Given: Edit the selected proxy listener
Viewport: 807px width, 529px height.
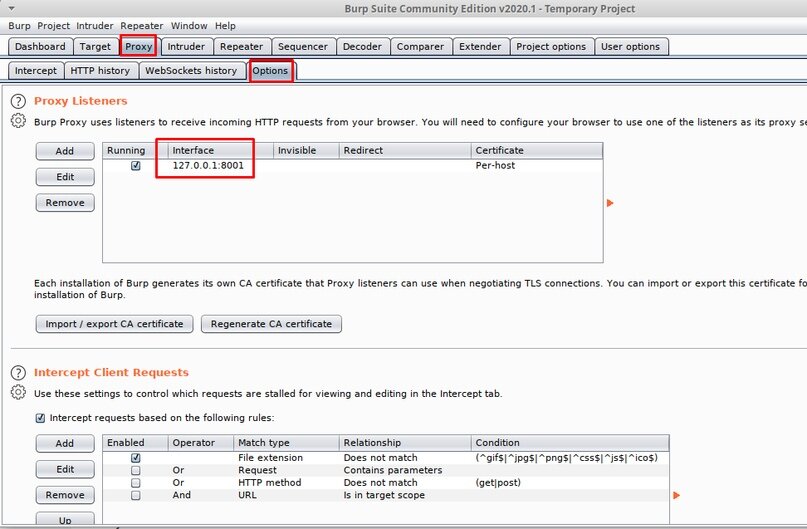Looking at the screenshot, I should click(x=65, y=177).
